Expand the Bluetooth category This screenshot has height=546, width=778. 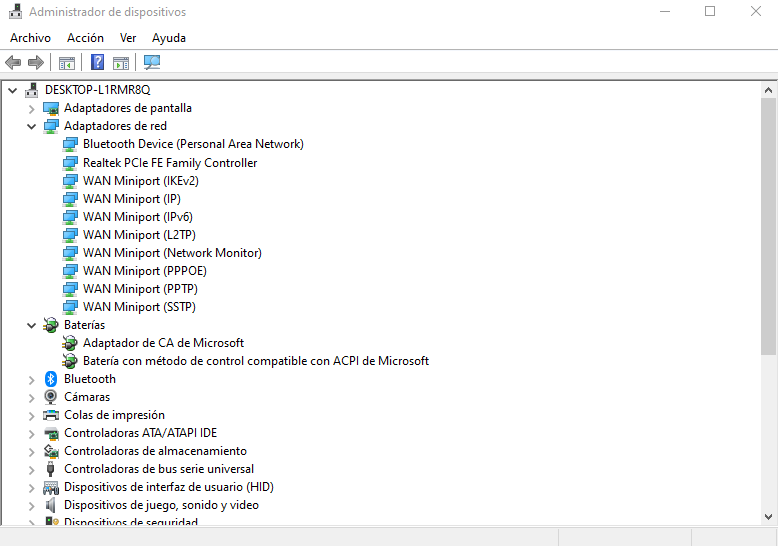32,380
